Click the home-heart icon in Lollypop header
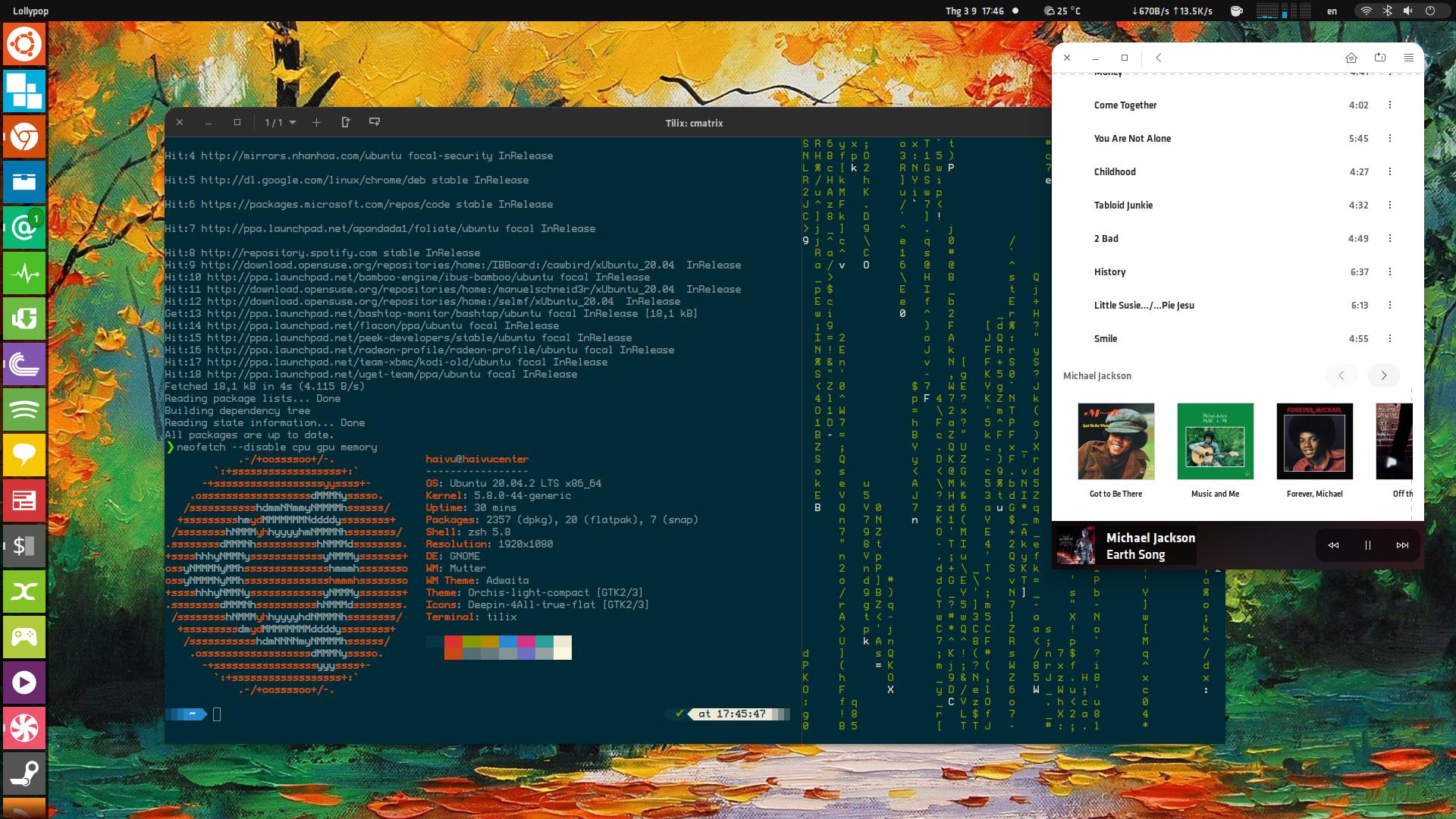1456x819 pixels. point(1351,58)
